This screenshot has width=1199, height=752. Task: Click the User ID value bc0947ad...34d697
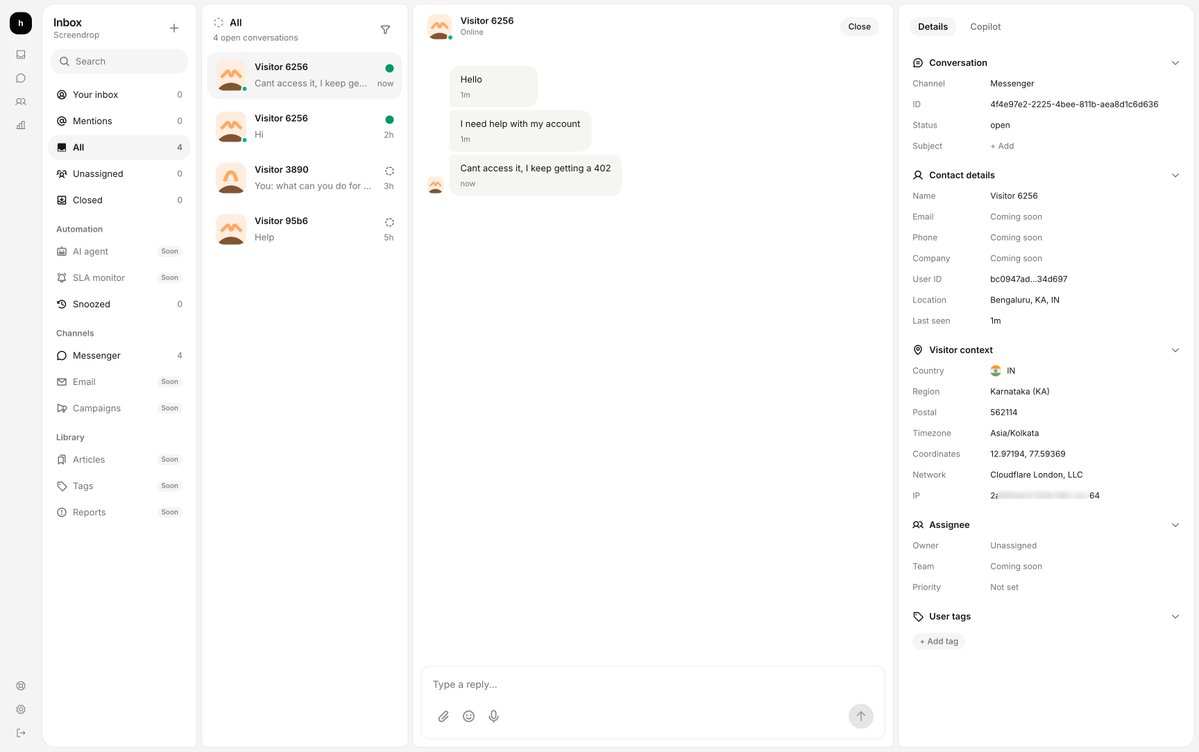tap(1028, 280)
